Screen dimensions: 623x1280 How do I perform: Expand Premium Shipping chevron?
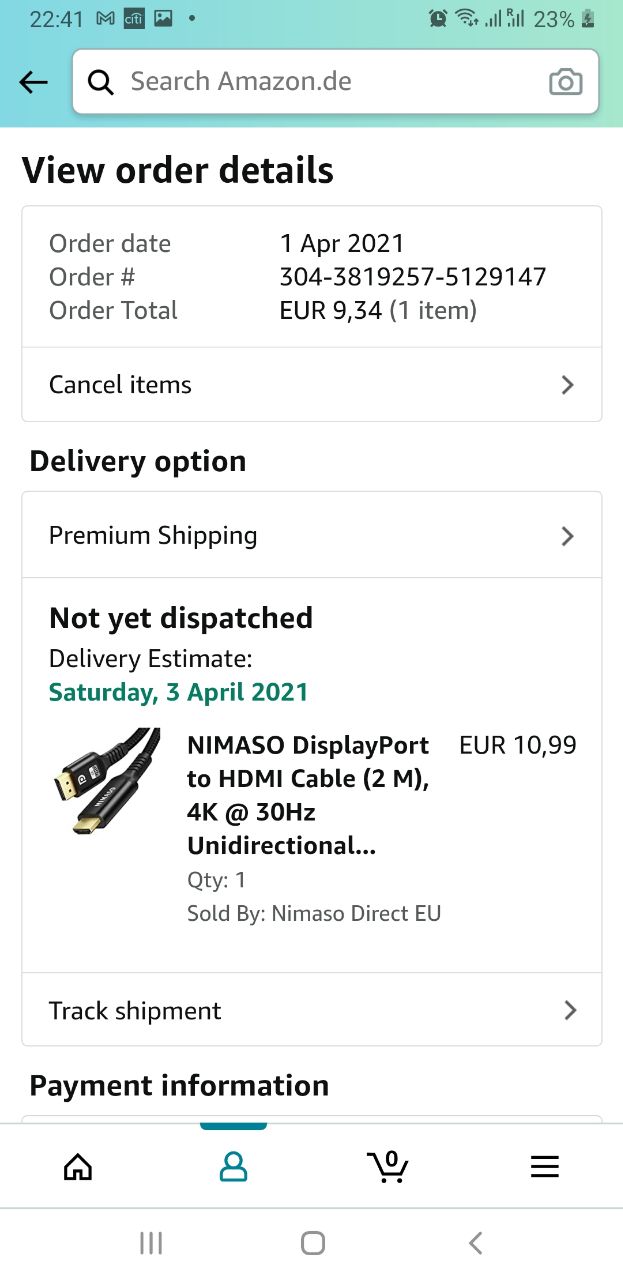pyautogui.click(x=567, y=536)
